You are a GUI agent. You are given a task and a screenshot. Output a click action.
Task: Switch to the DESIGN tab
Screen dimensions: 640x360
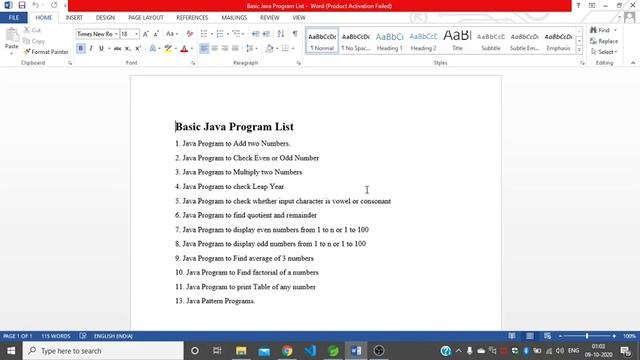point(105,18)
